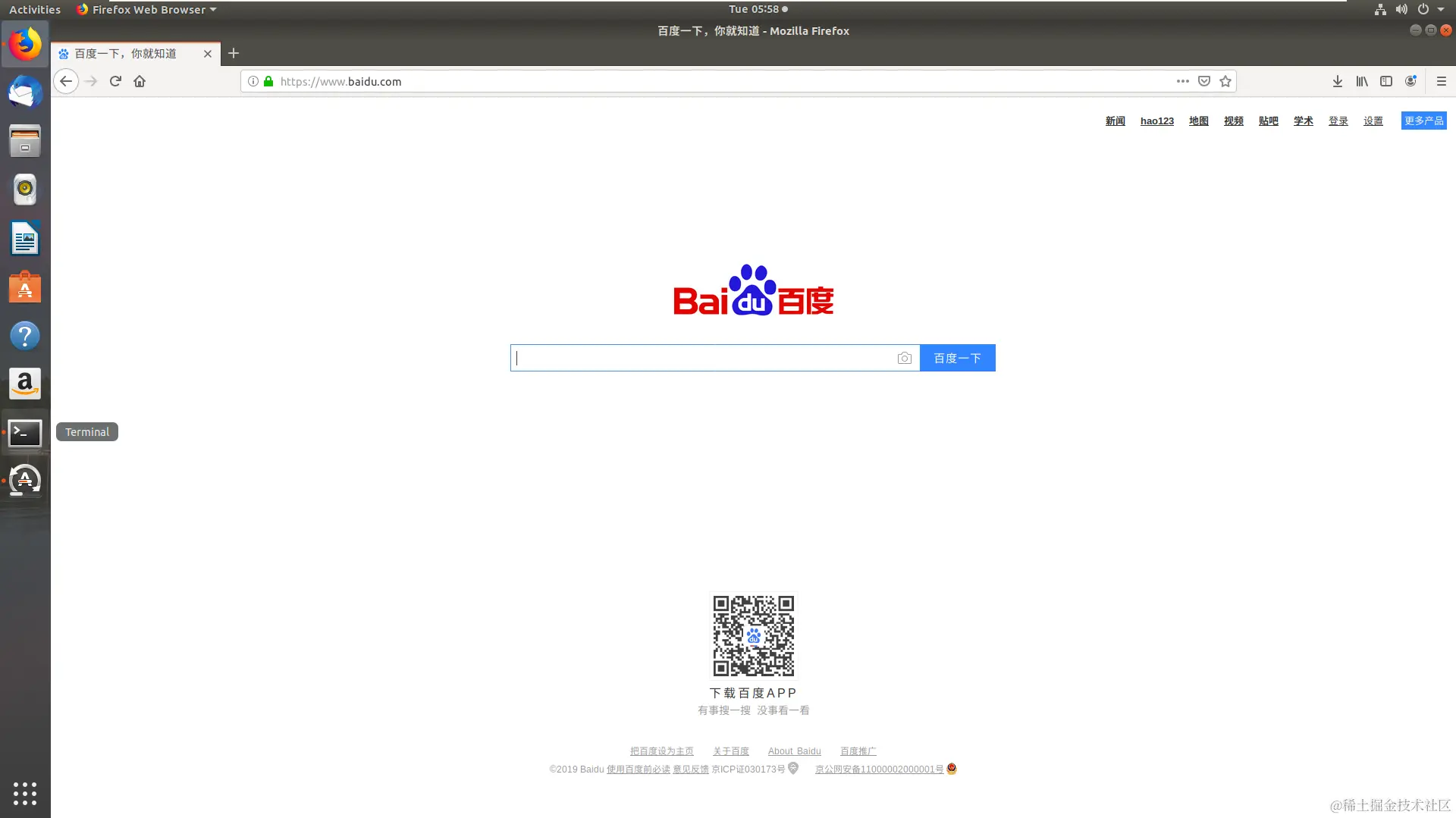Open the 设置 settings link

[x=1373, y=121]
